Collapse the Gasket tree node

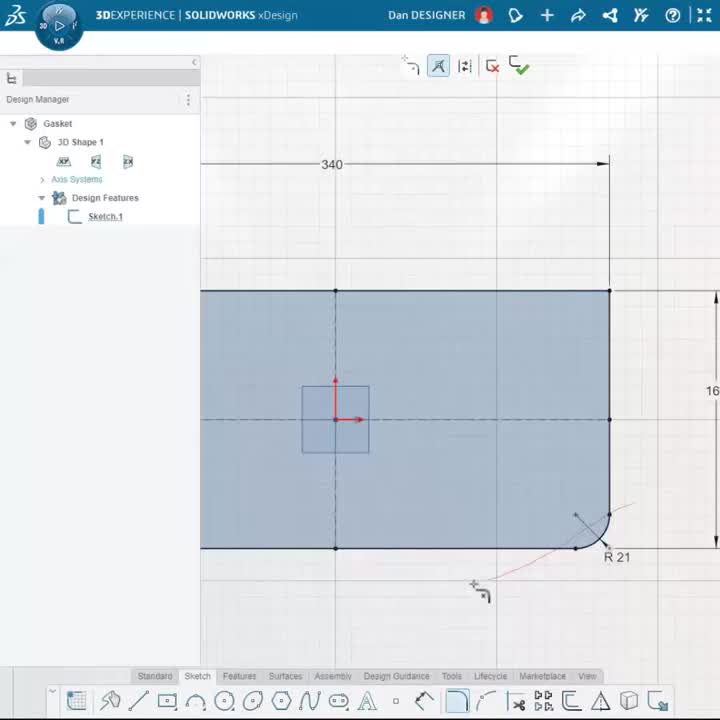click(x=13, y=124)
